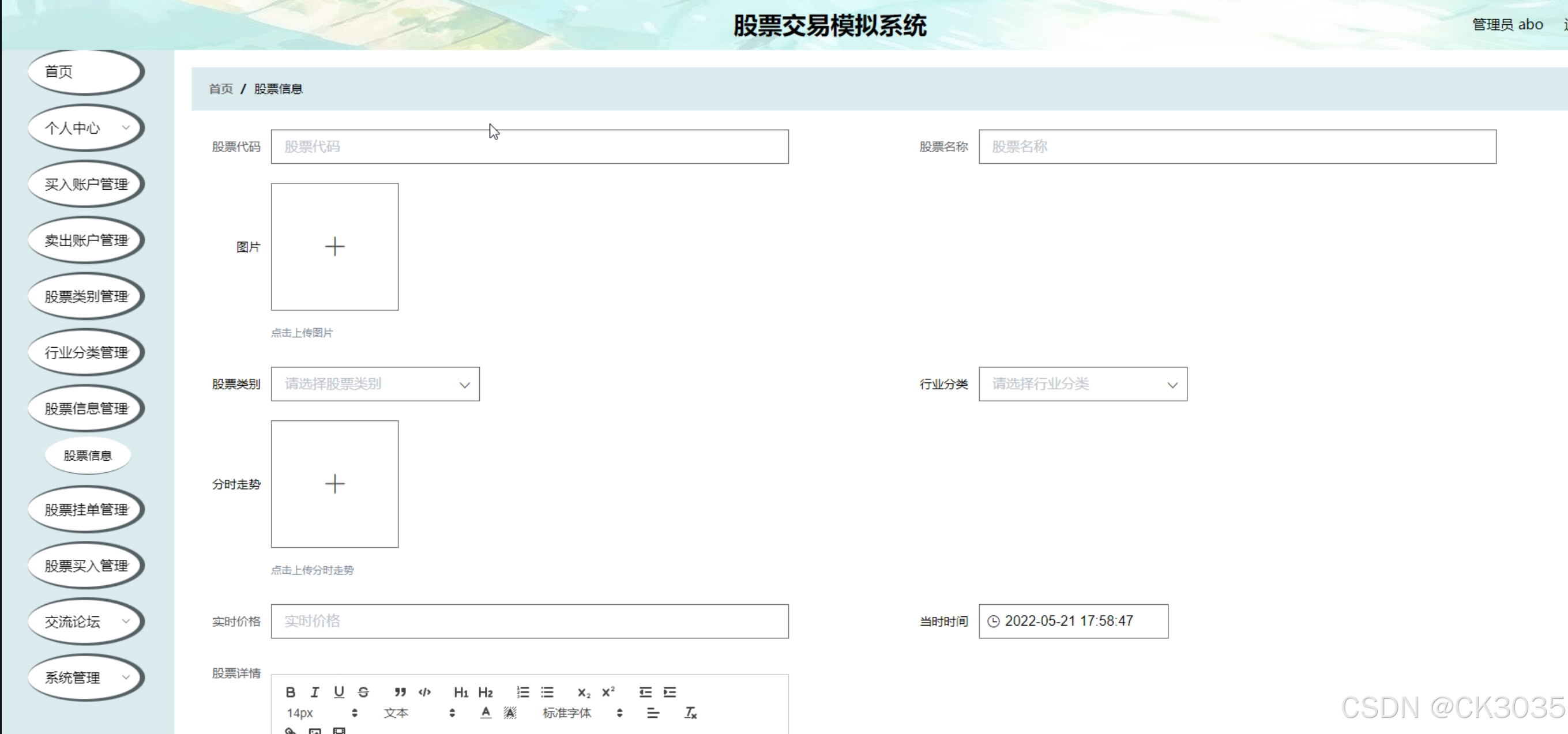Open the 请选择行业分类 dropdown
This screenshot has height=734, width=1568.
point(1083,384)
